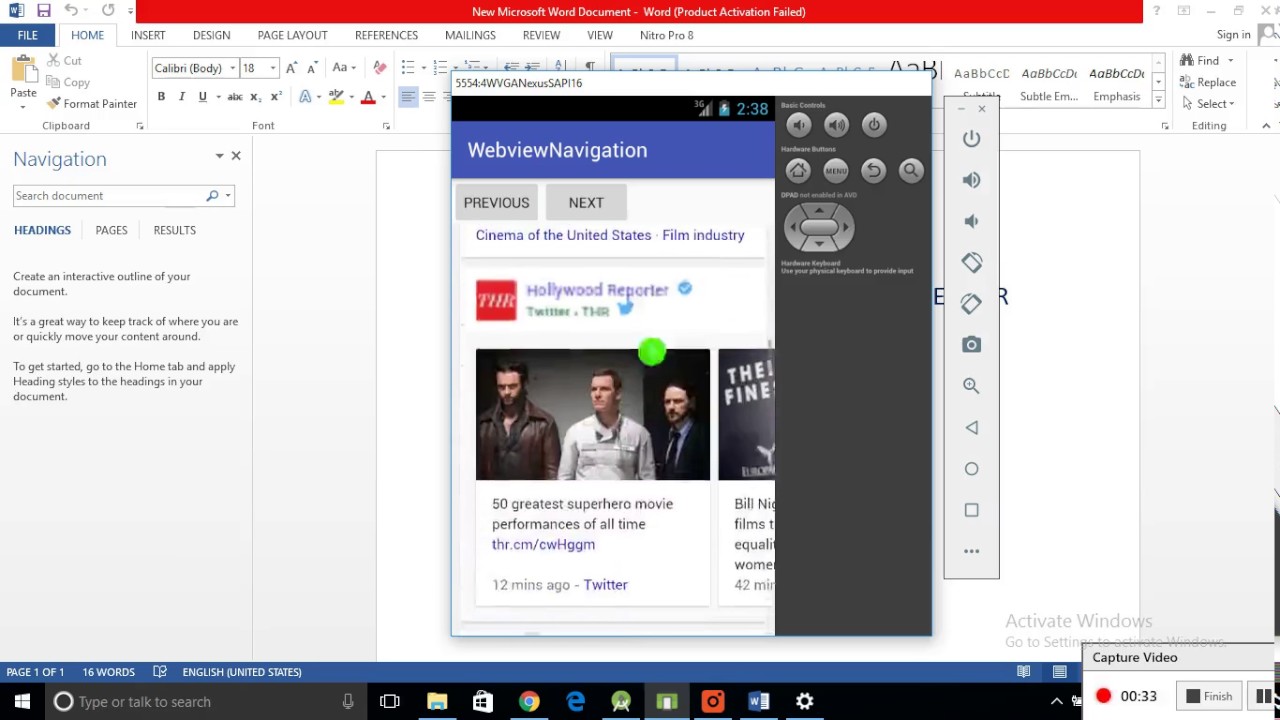Select PAGES tab in Navigation pane
Screen dimensions: 1280x720
coord(111,230)
